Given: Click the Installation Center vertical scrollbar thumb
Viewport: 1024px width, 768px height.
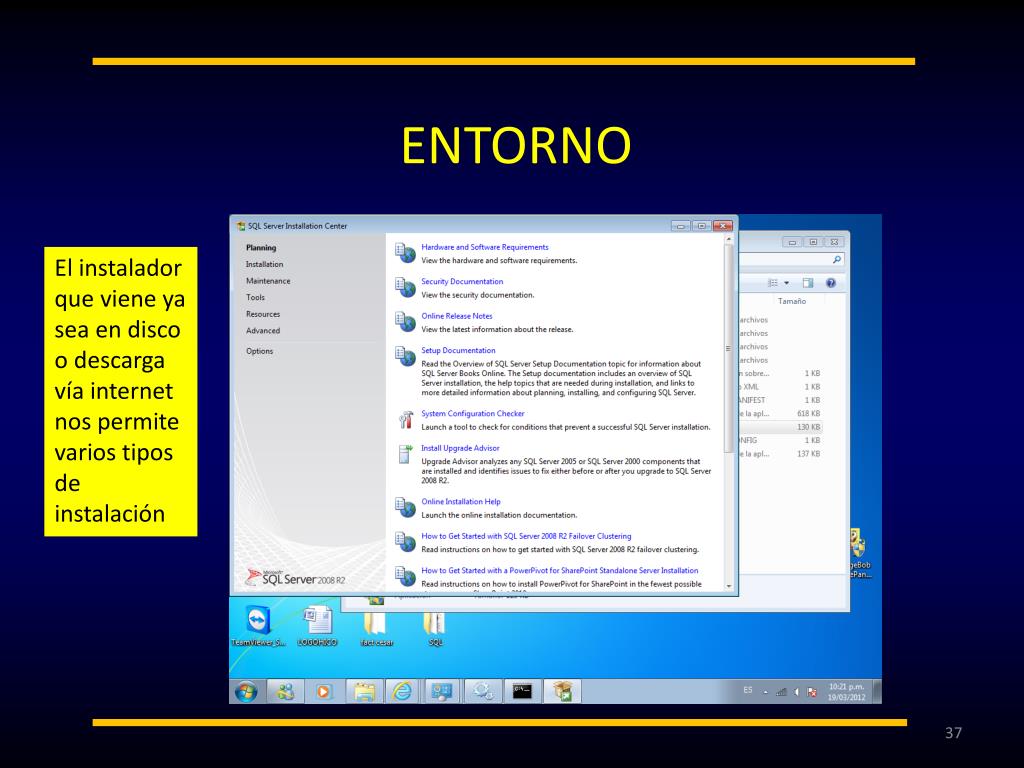Looking at the screenshot, I should [729, 348].
